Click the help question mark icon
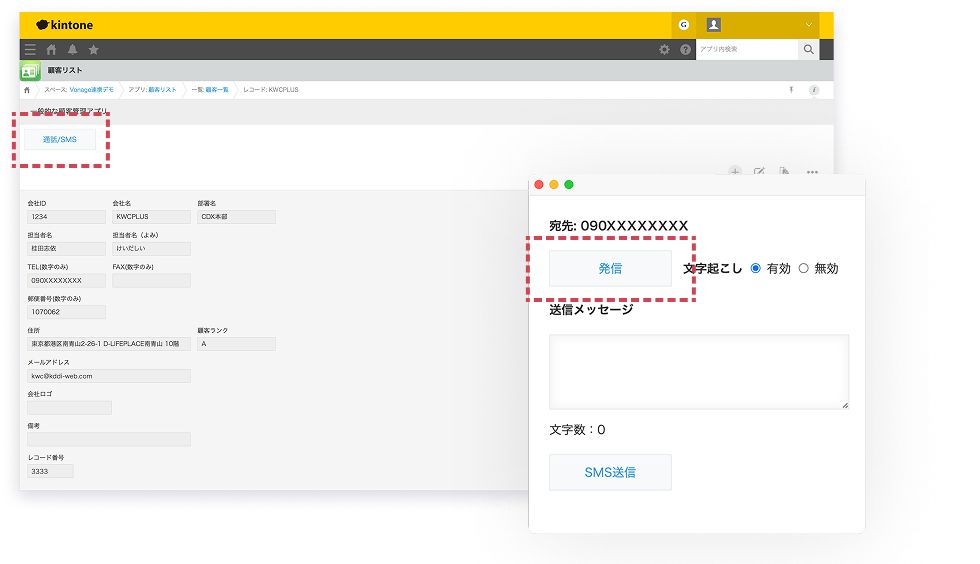Image resolution: width=980 pixels, height=564 pixels. 685,49
